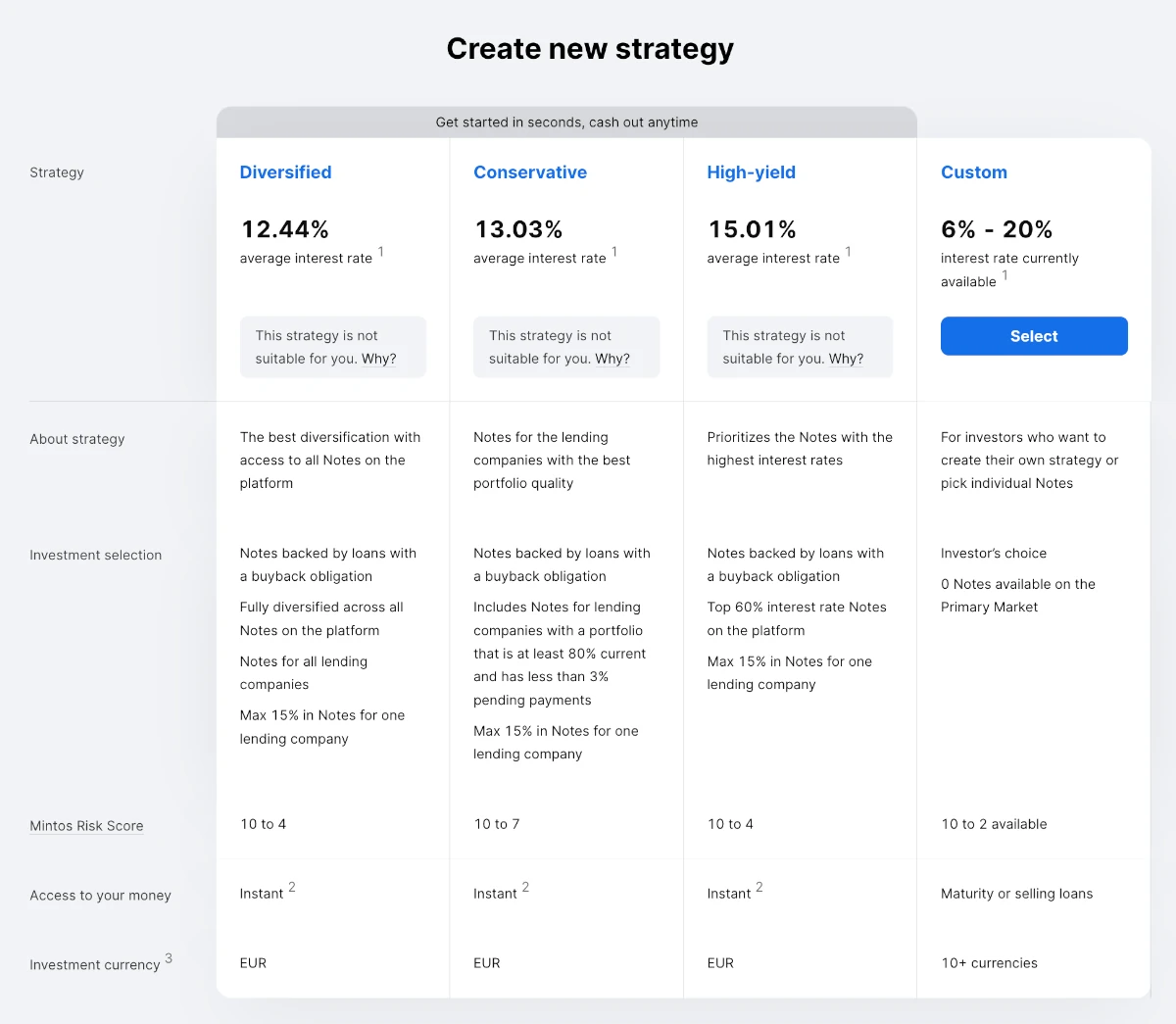Image resolution: width=1176 pixels, height=1024 pixels.
Task: Click the "Get started in seconds" banner
Action: pyautogui.click(x=566, y=122)
